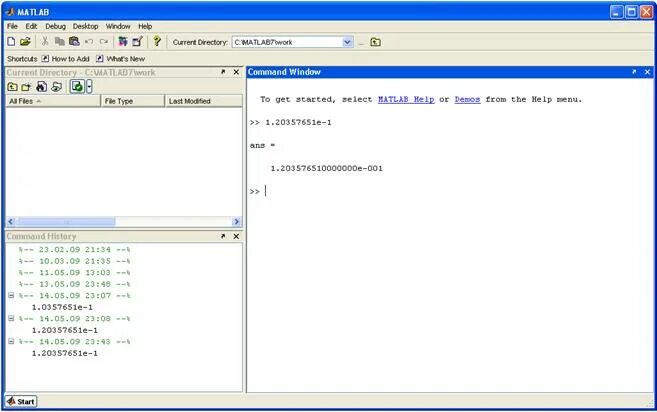Open the Window menu
This screenshot has width=657, height=412.
click(x=118, y=26)
